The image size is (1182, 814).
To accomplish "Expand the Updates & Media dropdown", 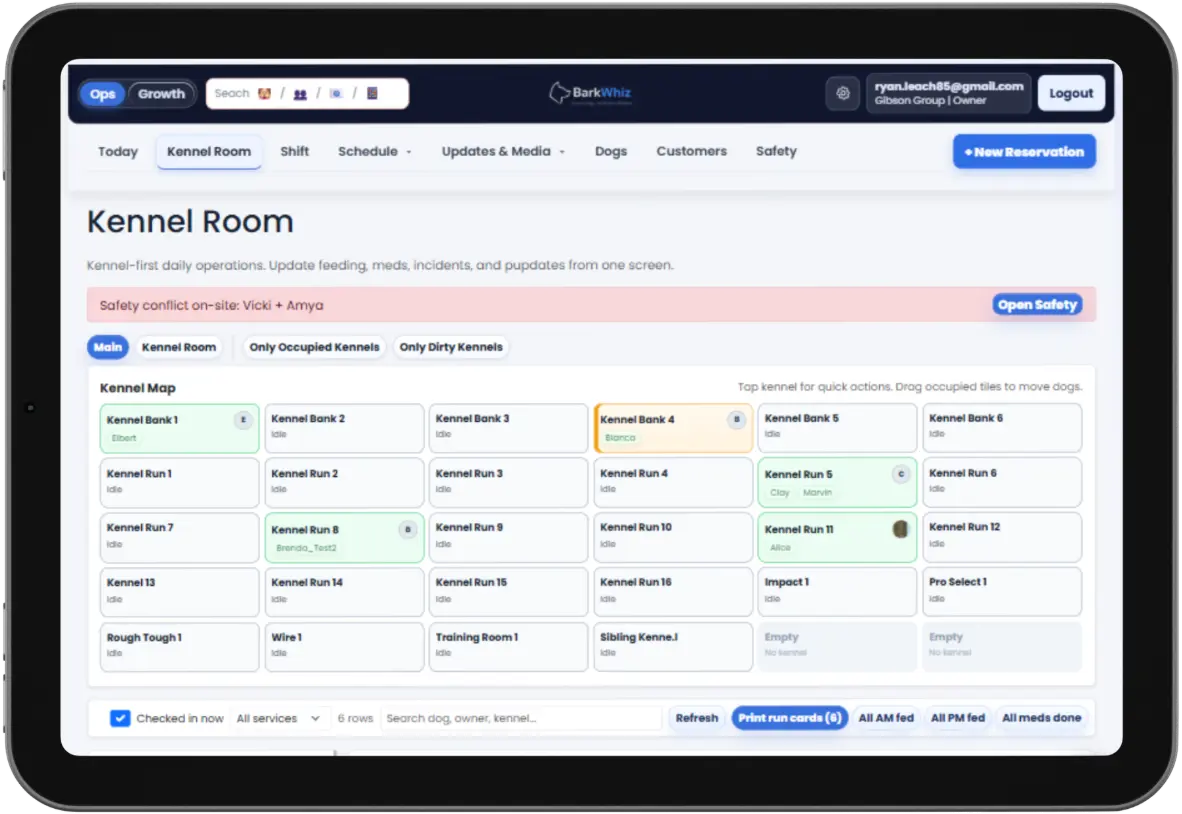I will coord(503,151).
